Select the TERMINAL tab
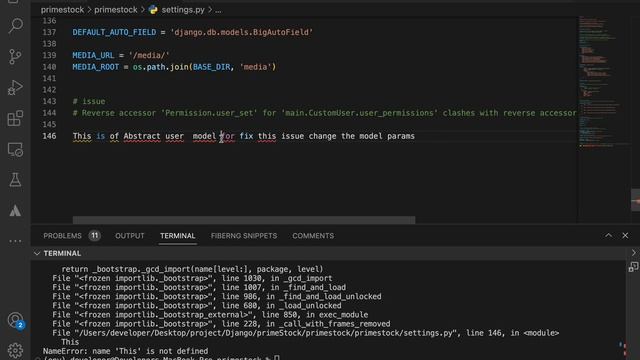The width and height of the screenshot is (640, 360). pyautogui.click(x=178, y=236)
